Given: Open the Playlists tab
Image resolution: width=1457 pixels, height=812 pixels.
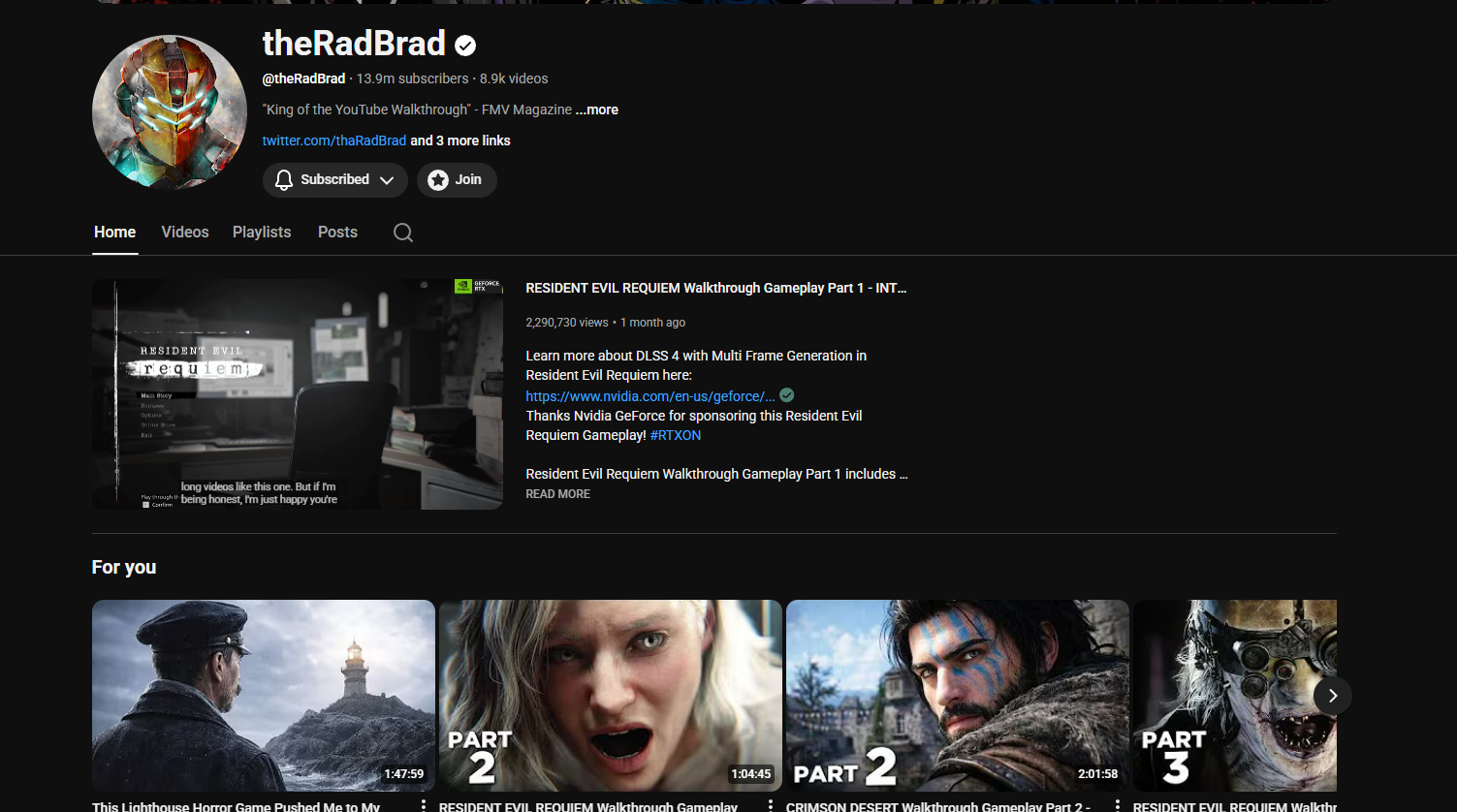Looking at the screenshot, I should tap(262, 233).
